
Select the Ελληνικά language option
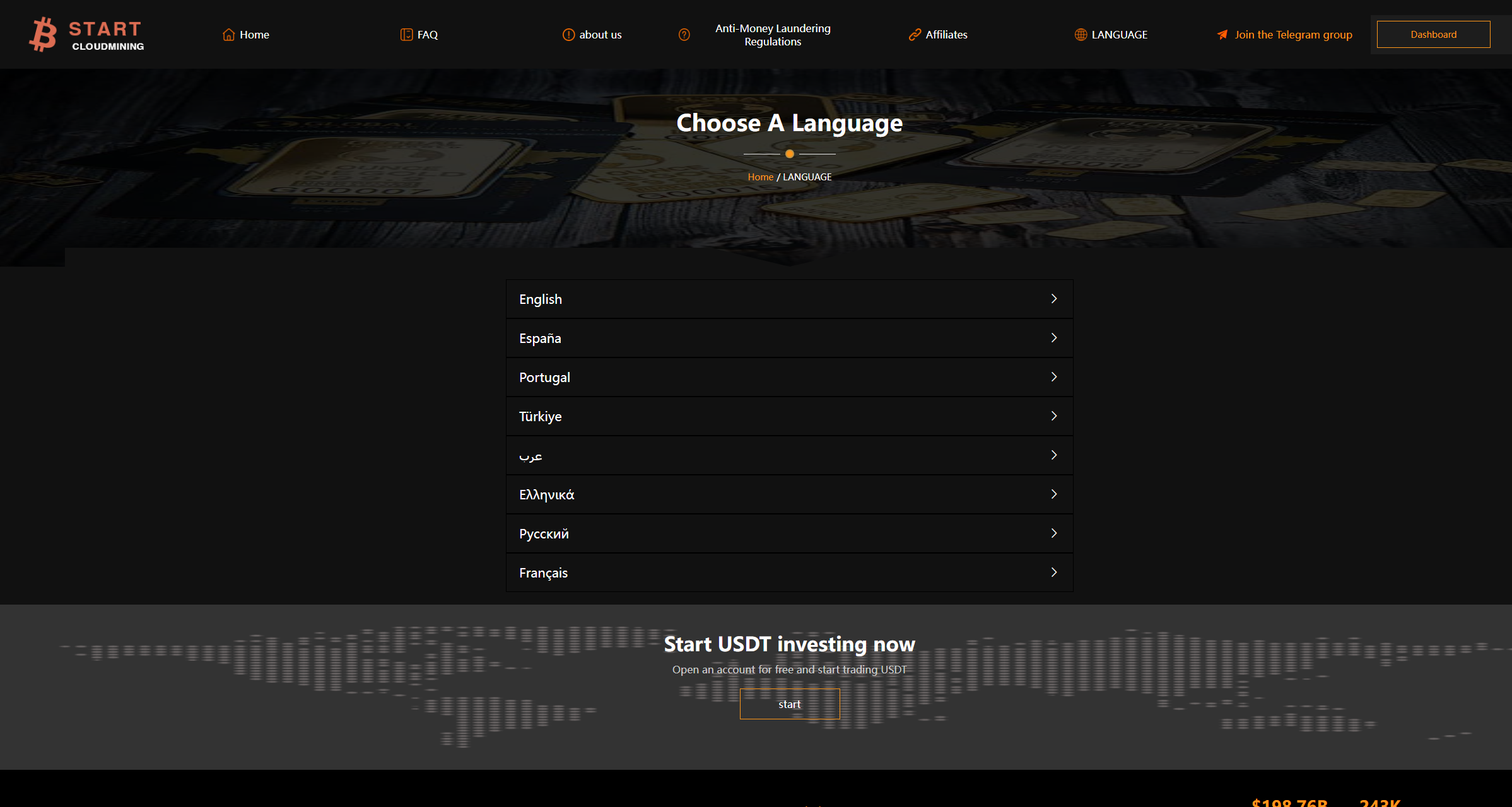788,494
